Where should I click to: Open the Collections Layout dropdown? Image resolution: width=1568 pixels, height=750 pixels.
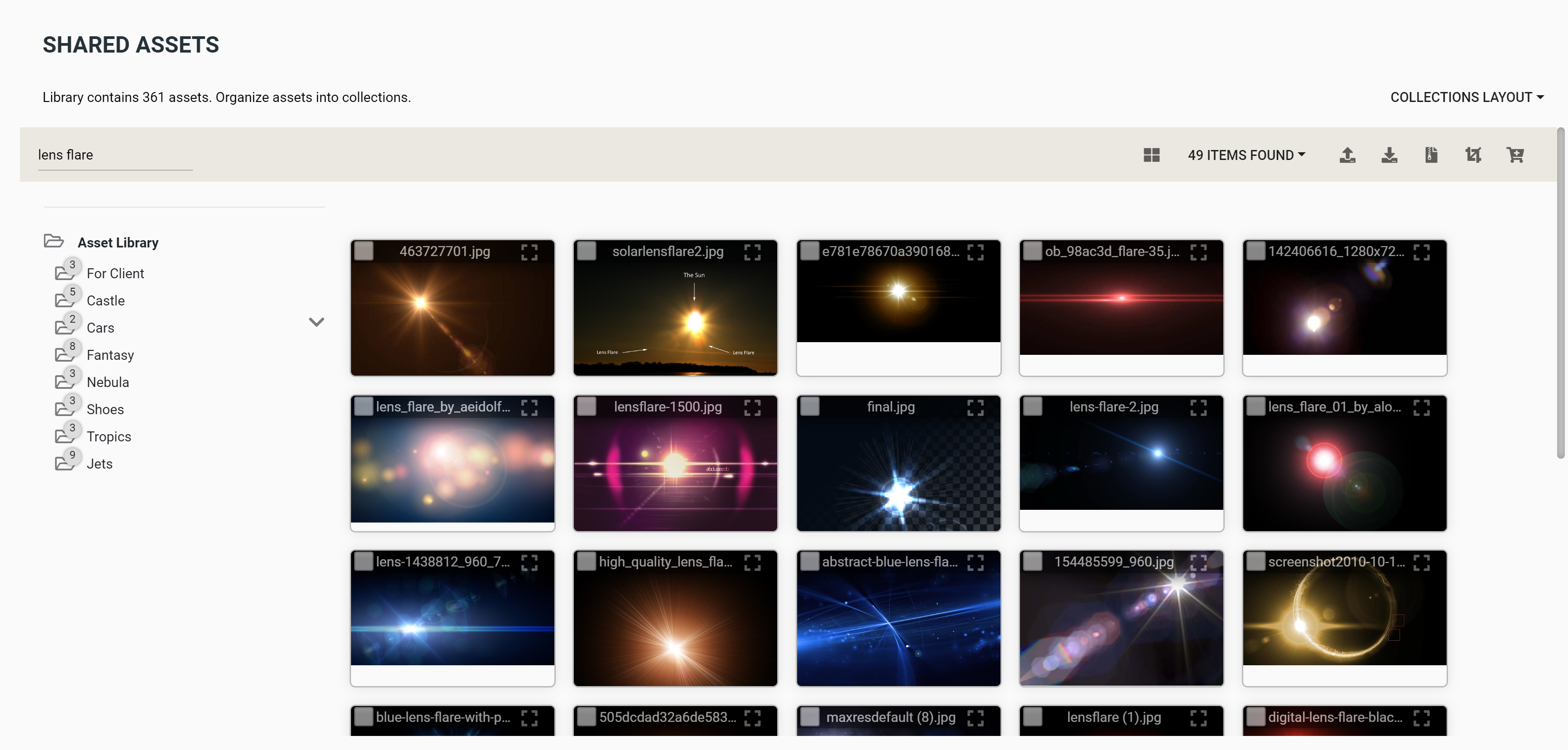tap(1467, 97)
